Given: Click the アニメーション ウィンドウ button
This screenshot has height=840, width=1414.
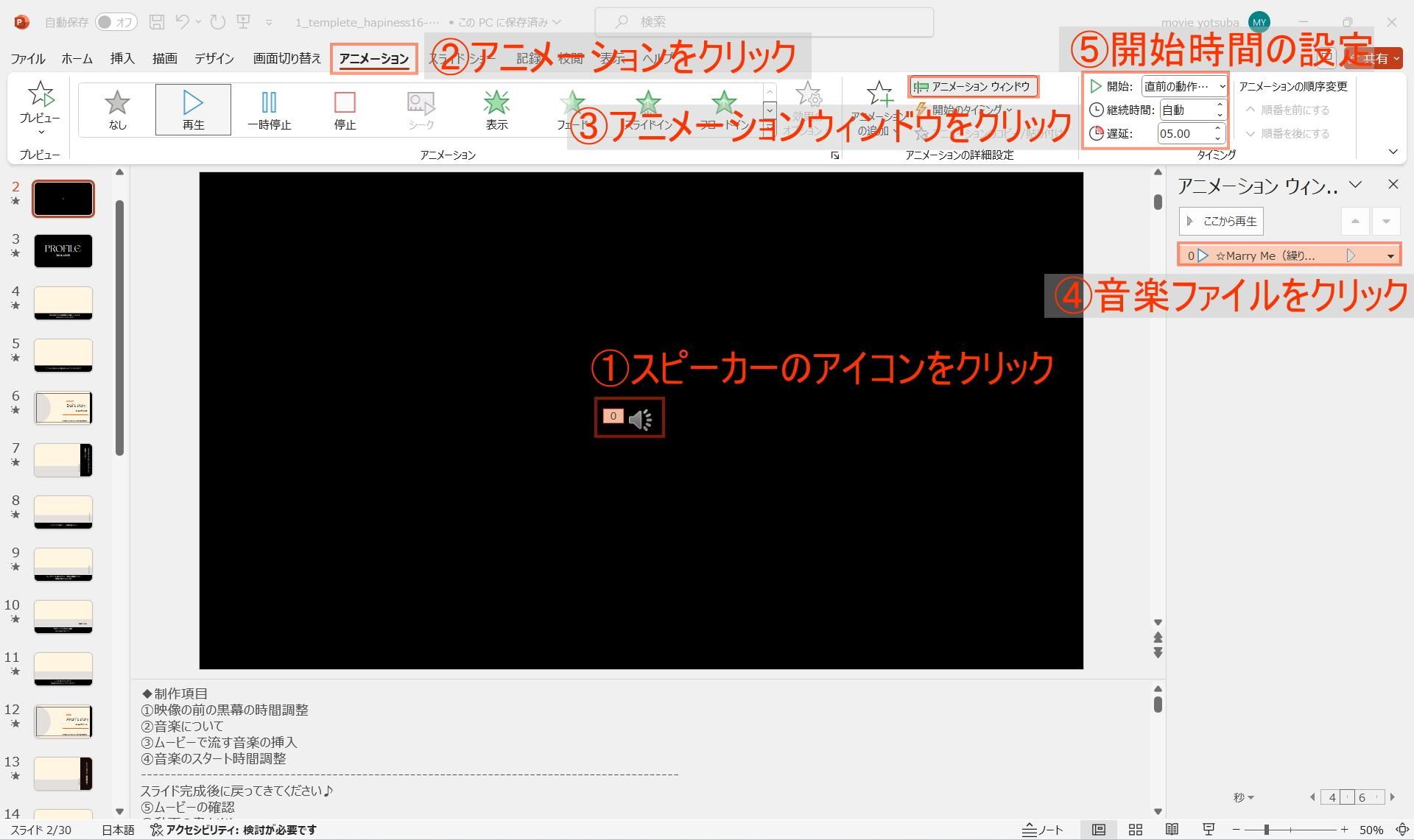Looking at the screenshot, I should pos(973,87).
